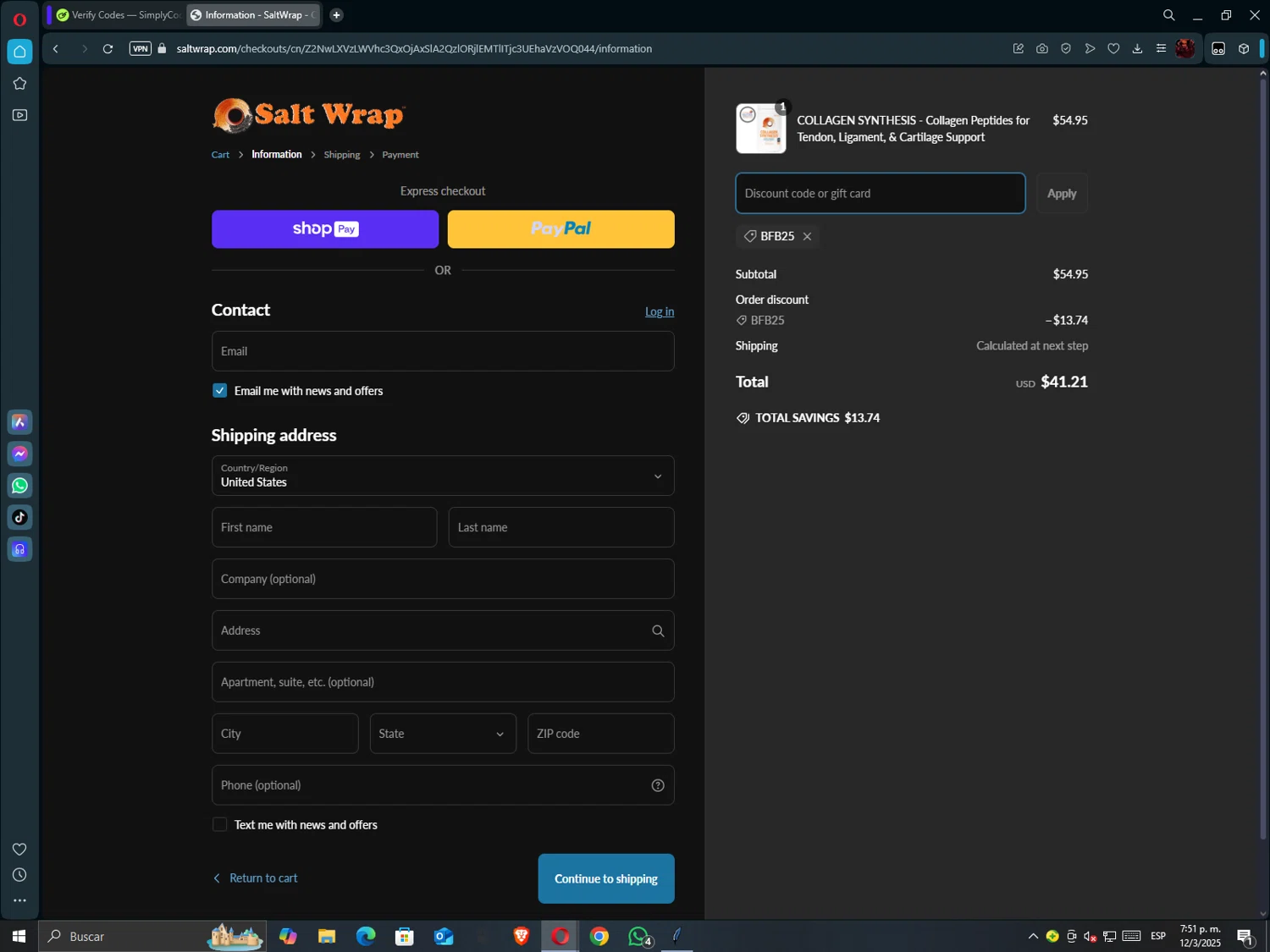1270x952 pixels.
Task: Open the State dropdown
Action: coord(443,735)
